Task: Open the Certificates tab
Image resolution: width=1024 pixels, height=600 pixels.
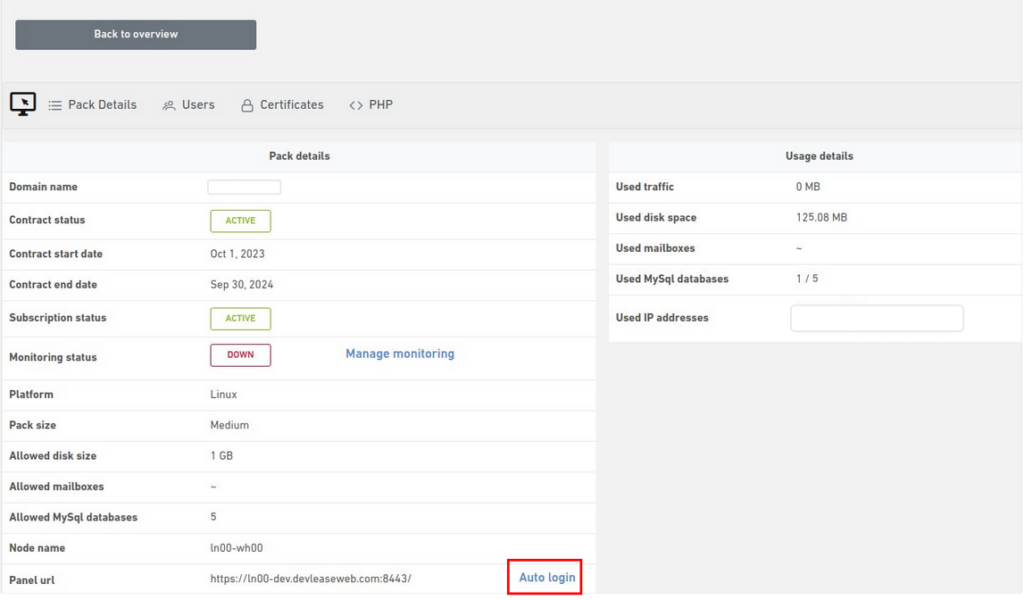Action: [282, 105]
